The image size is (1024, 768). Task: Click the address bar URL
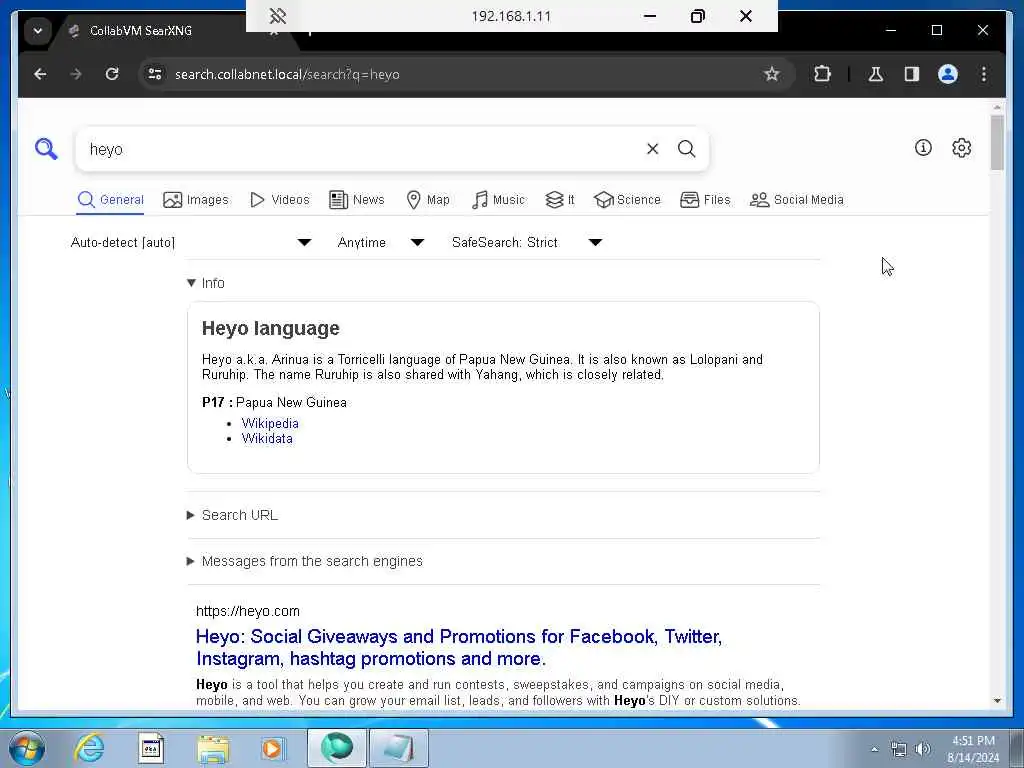tap(287, 74)
